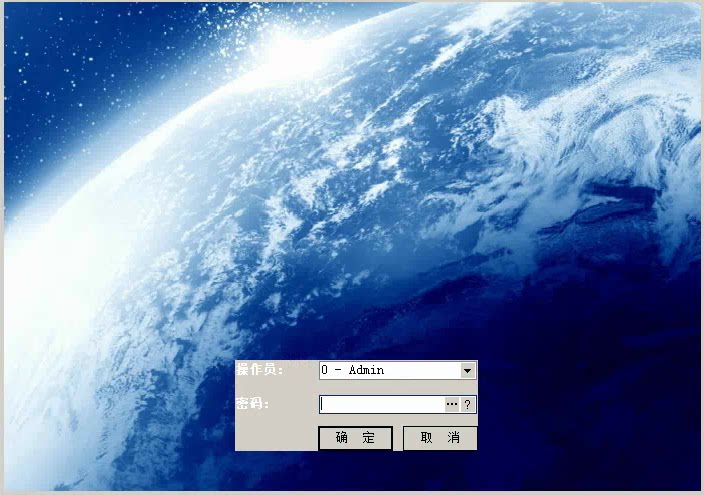This screenshot has height=495, width=704.
Task: Select the '0 - Admin' combo box text
Action: click(x=353, y=370)
